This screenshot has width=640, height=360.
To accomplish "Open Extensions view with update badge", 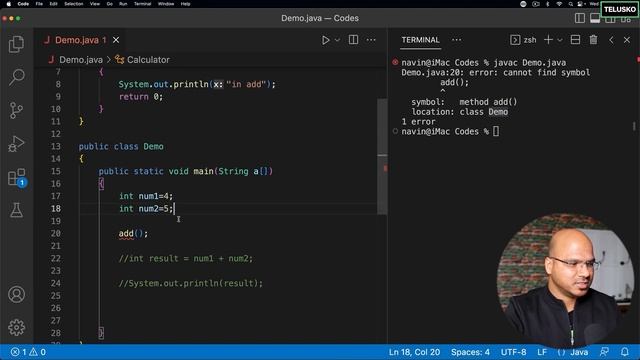I will tap(17, 178).
